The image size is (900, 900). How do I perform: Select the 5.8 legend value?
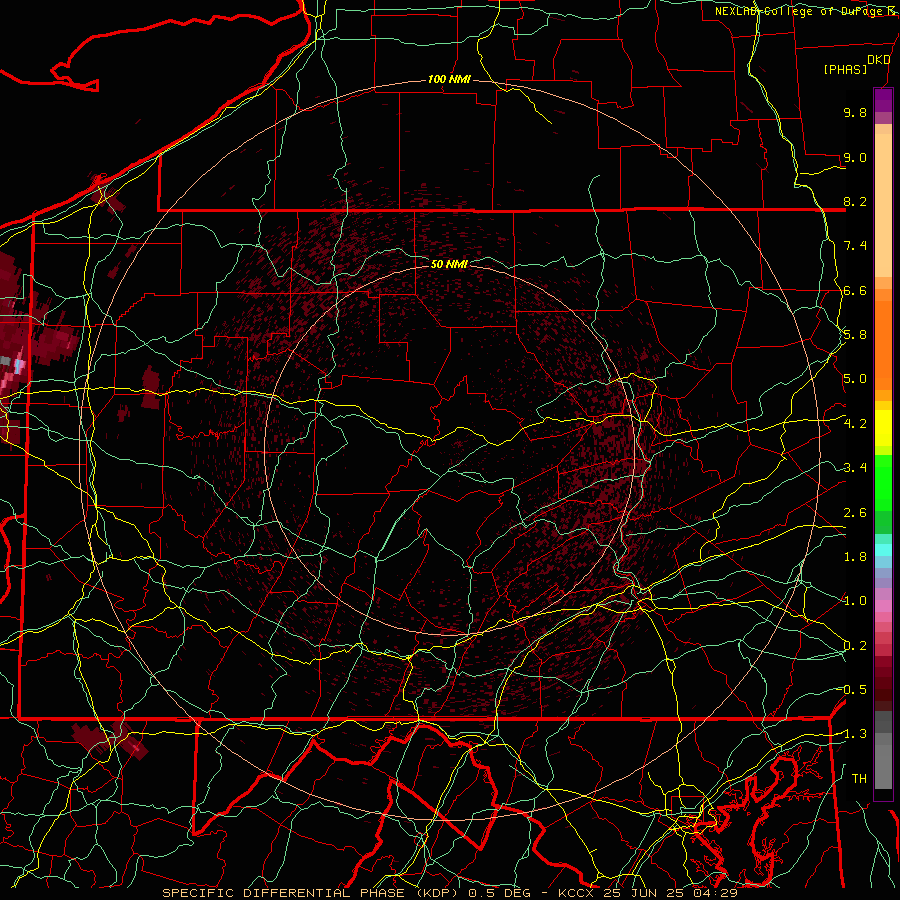coord(855,335)
